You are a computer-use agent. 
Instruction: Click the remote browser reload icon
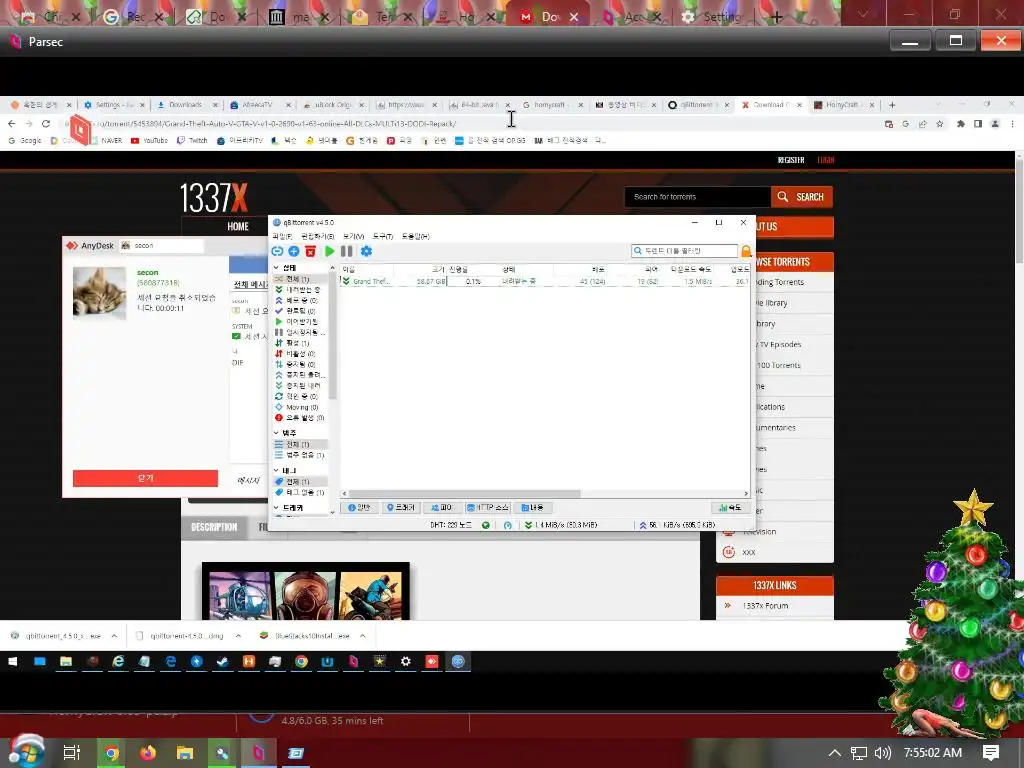click(46, 123)
